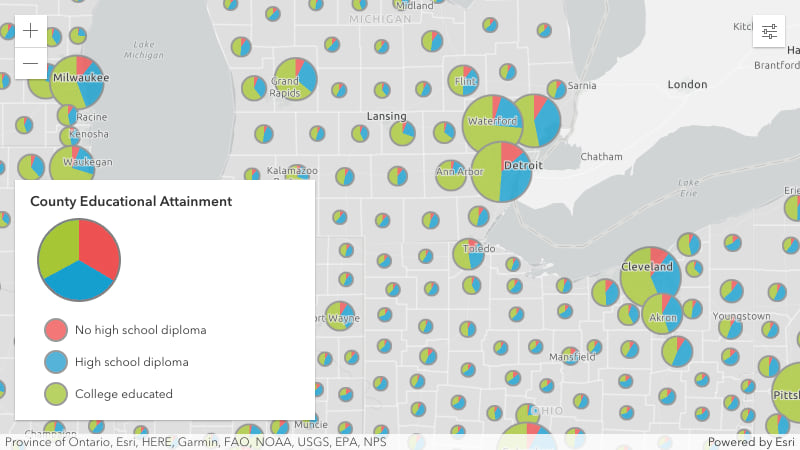The image size is (800, 450).
Task: Click the Grand Rapids pie chart symbol
Action: [295, 79]
